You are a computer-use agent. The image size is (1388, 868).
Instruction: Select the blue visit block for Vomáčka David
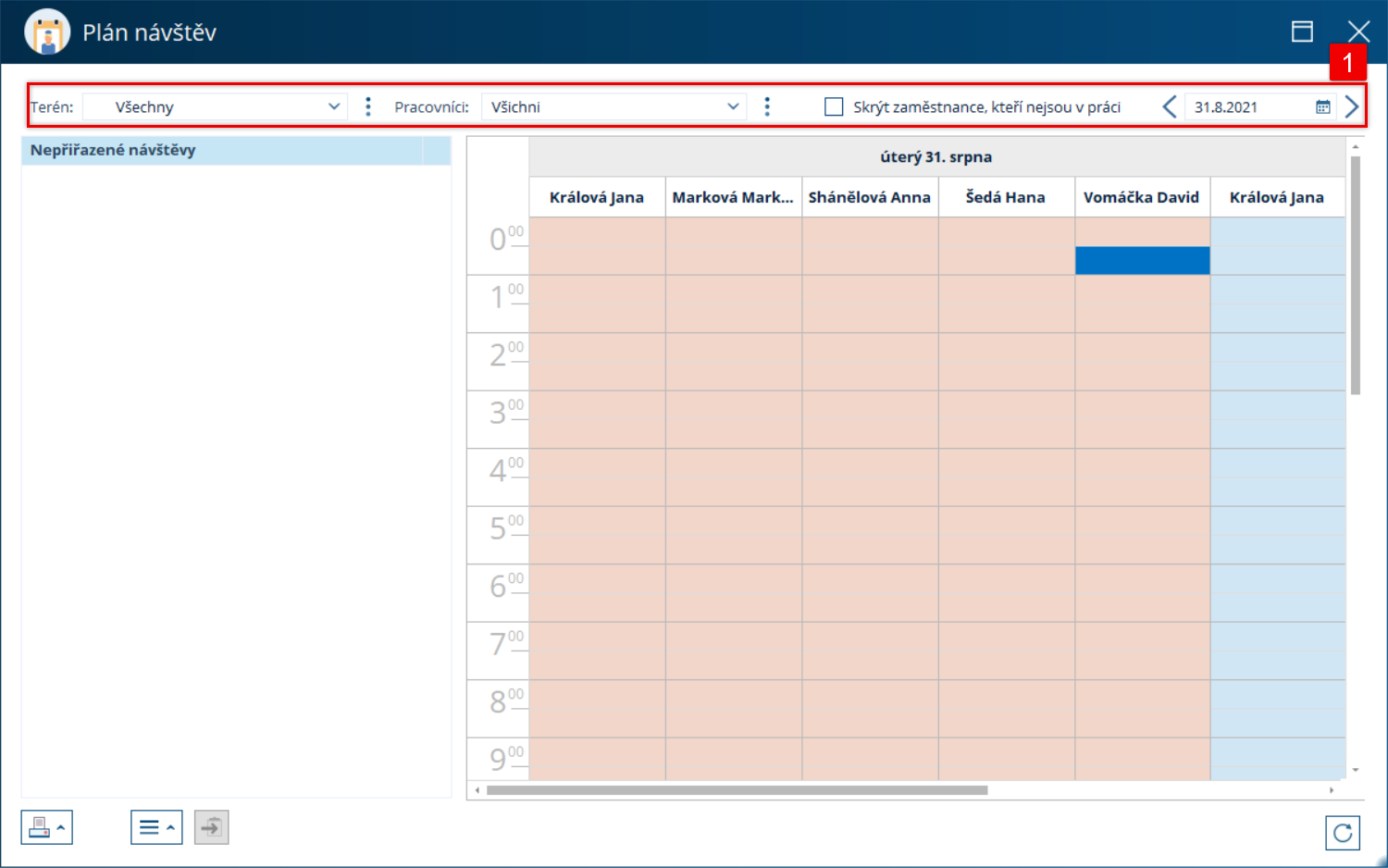[x=1142, y=260]
